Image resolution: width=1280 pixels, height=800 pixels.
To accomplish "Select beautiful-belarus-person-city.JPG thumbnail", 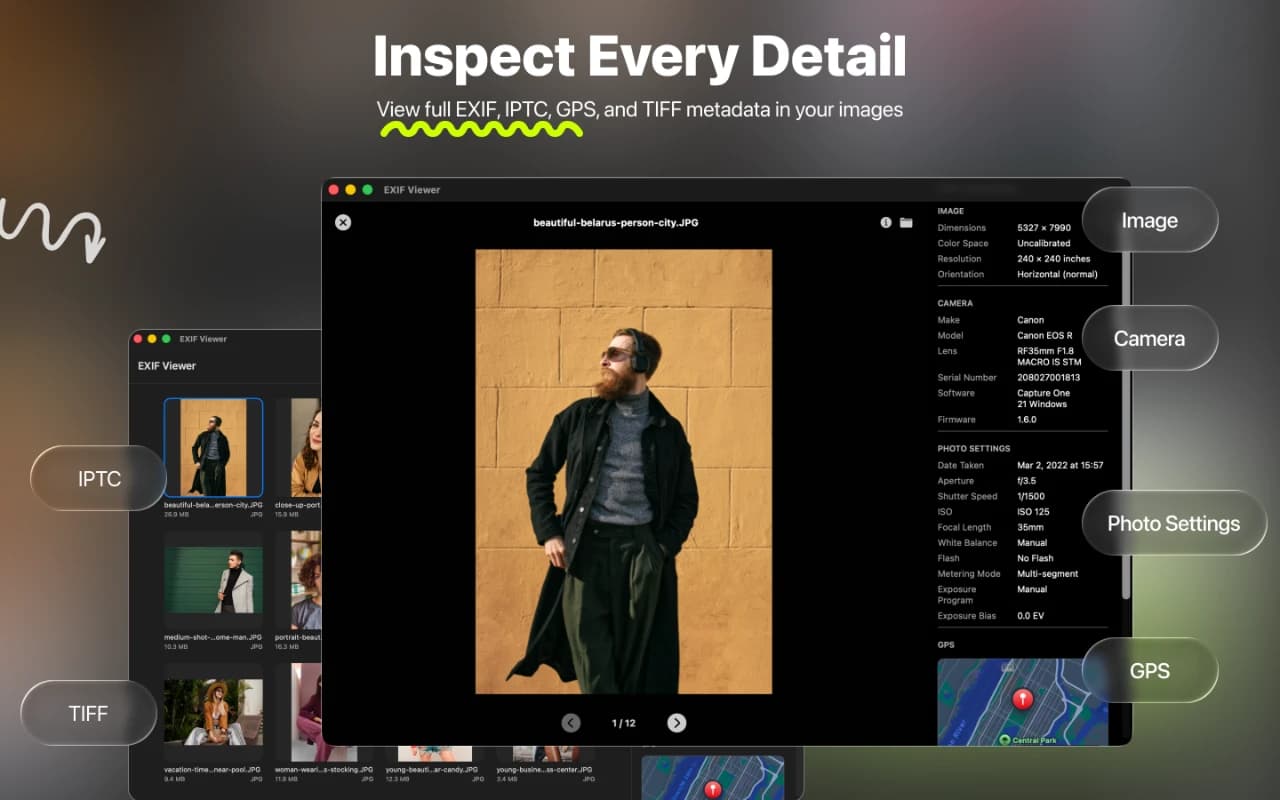I will point(213,447).
